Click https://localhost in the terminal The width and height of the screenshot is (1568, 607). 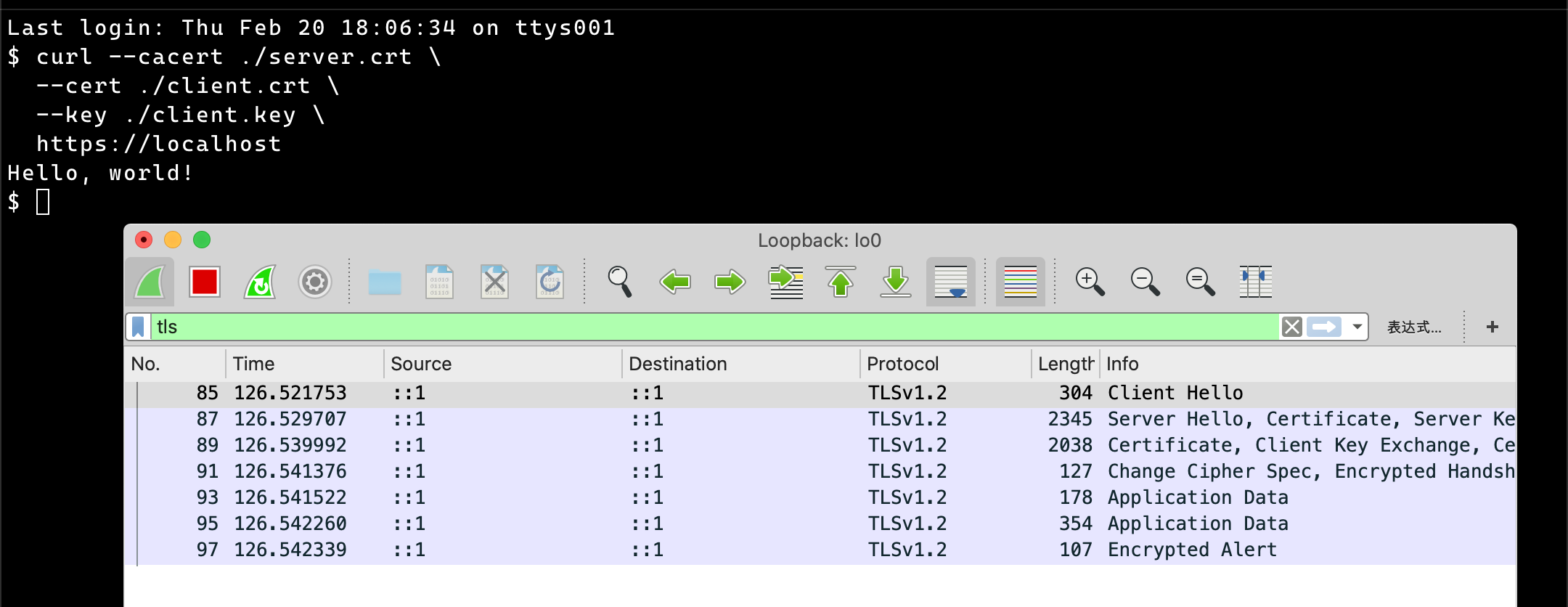(x=159, y=144)
